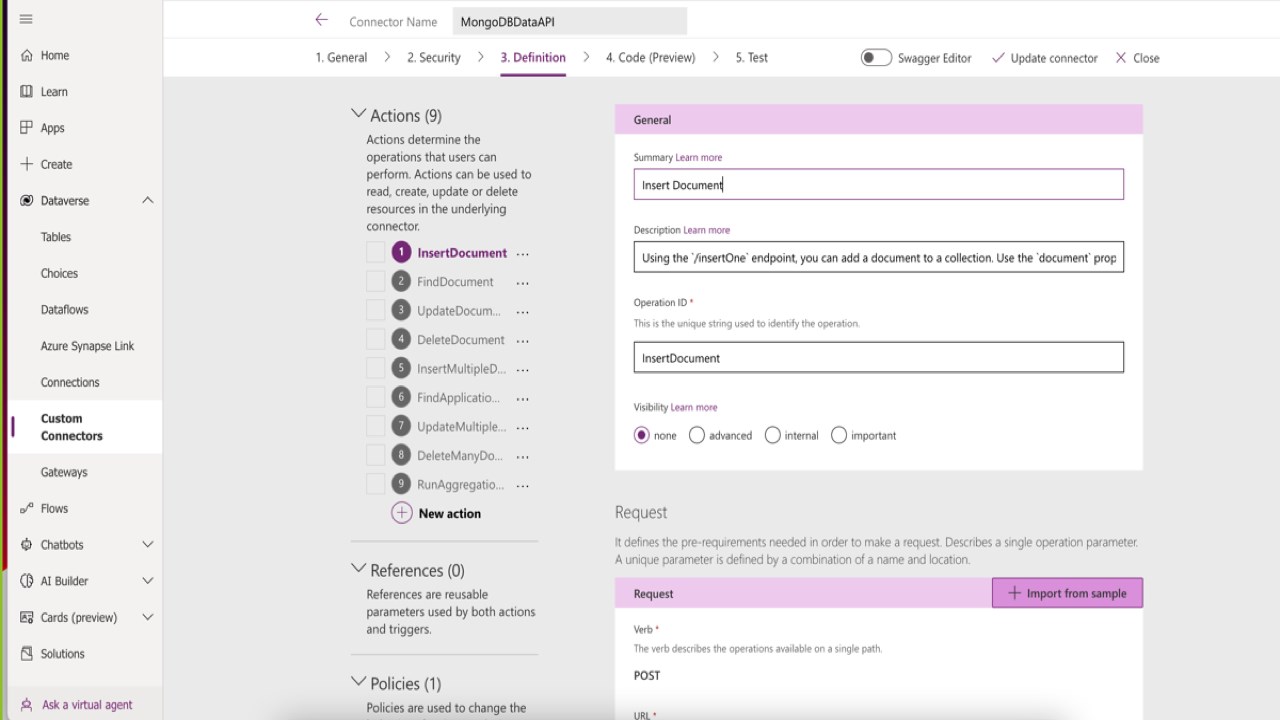Click the Cards (preview) icon
Screen dimensions: 1280x720
27,618
